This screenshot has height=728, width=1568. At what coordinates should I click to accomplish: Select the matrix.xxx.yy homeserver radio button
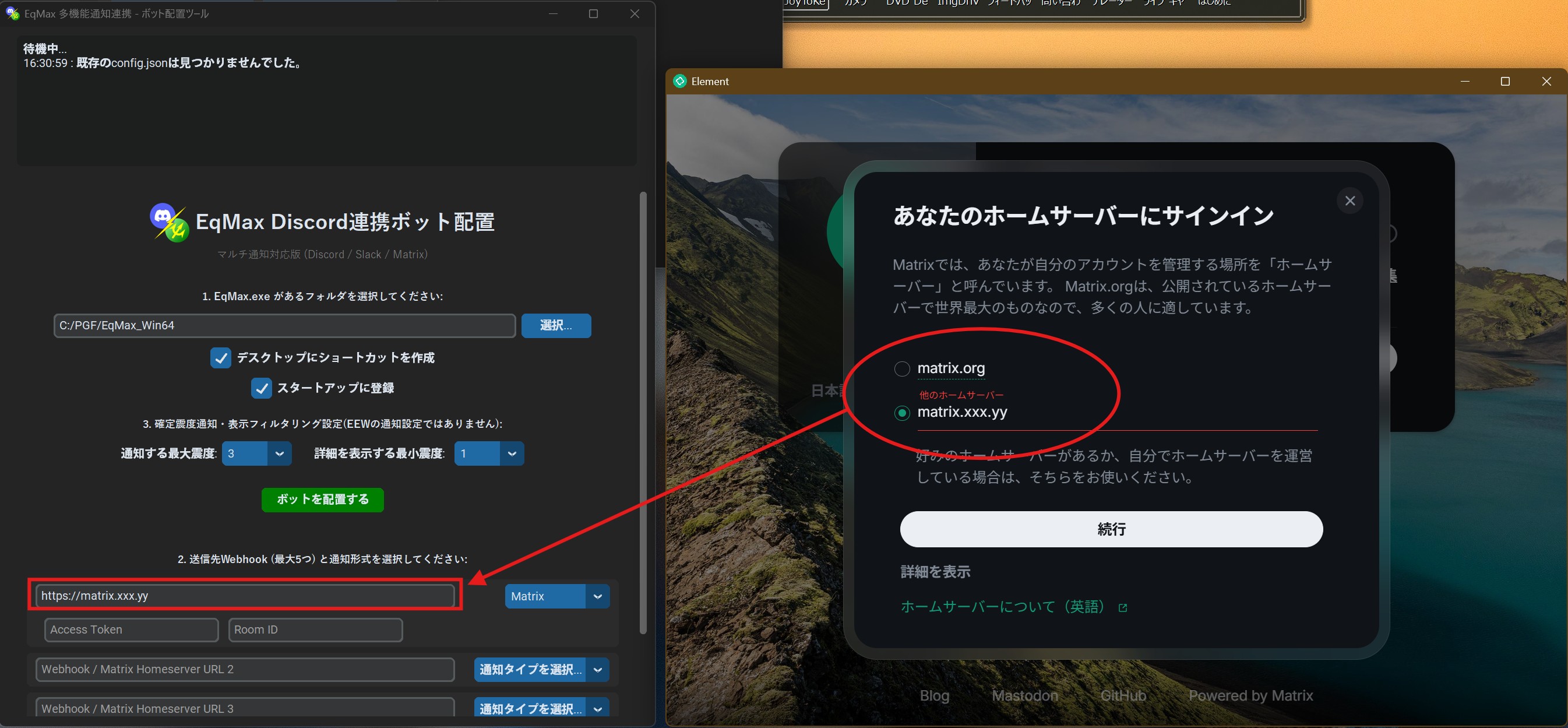point(901,413)
